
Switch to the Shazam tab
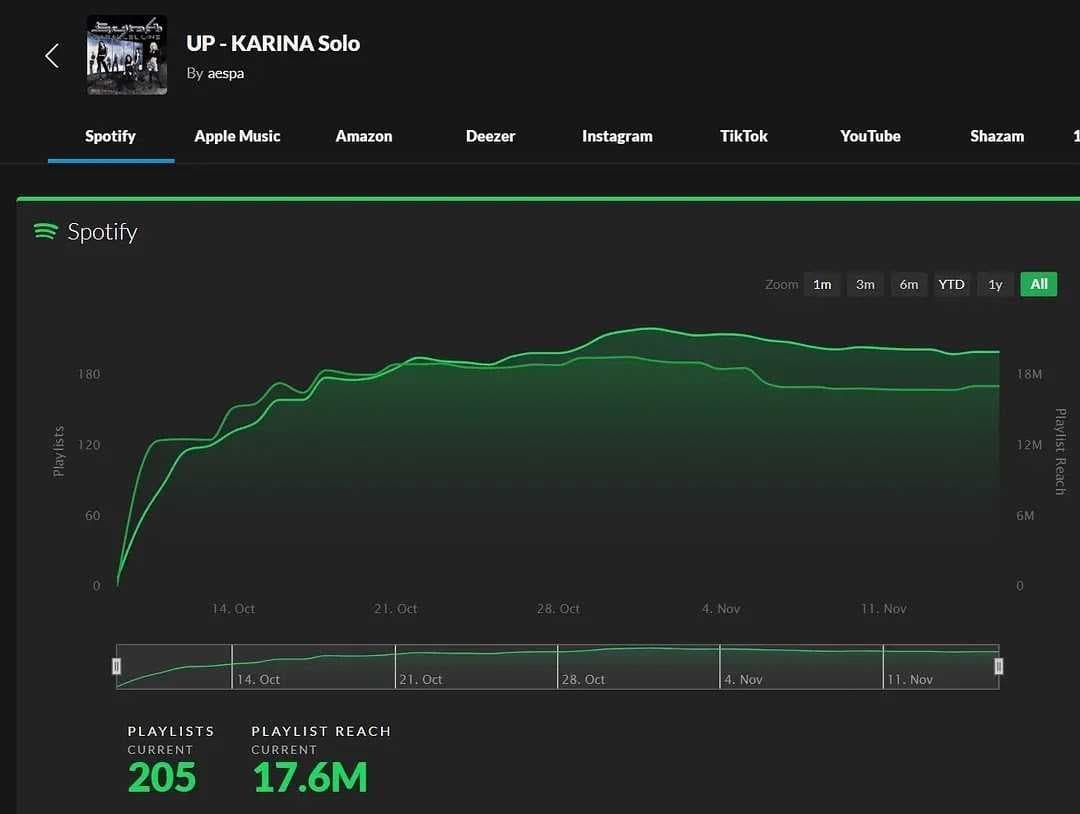tap(997, 136)
